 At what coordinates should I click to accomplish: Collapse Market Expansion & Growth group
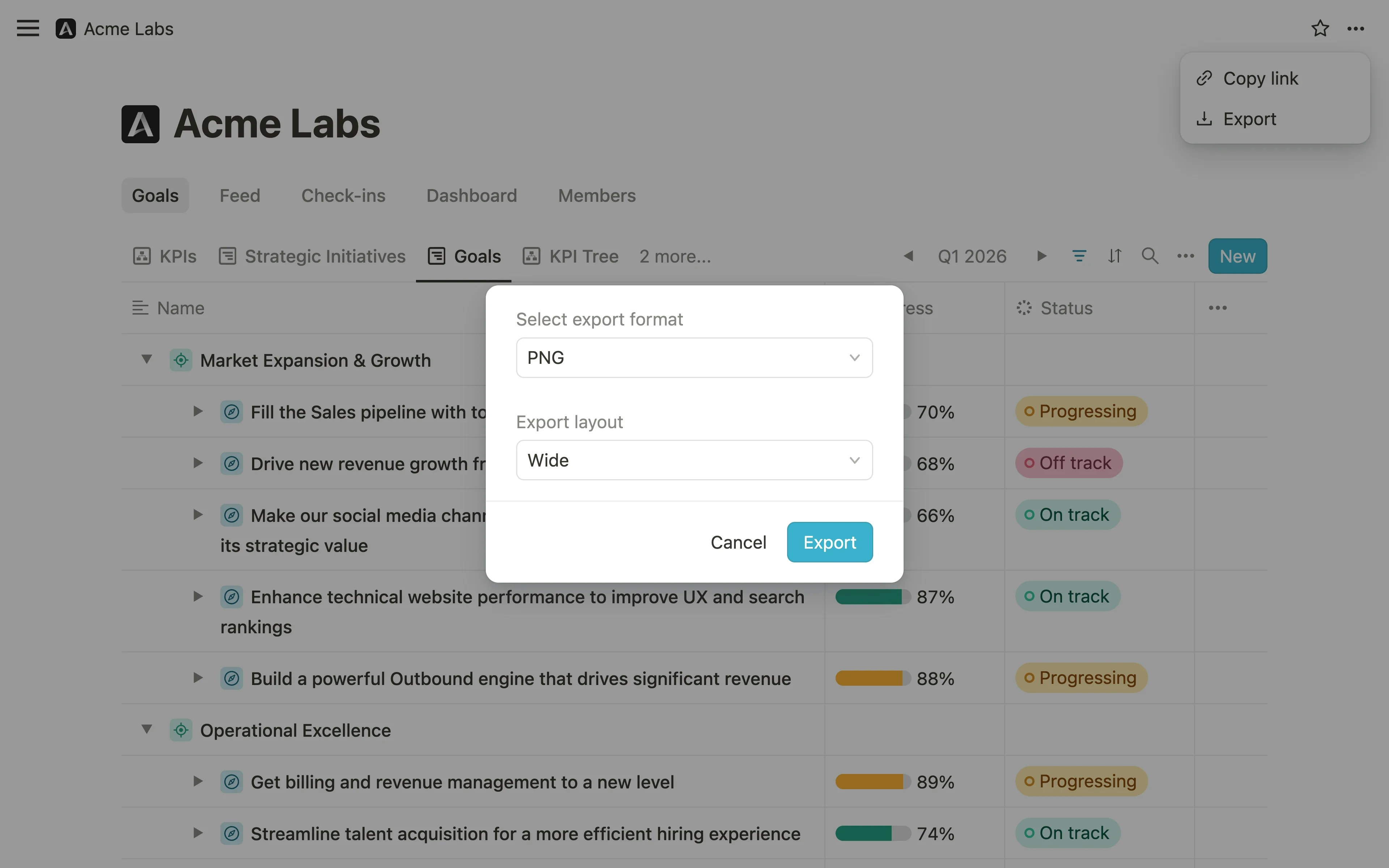point(147,360)
